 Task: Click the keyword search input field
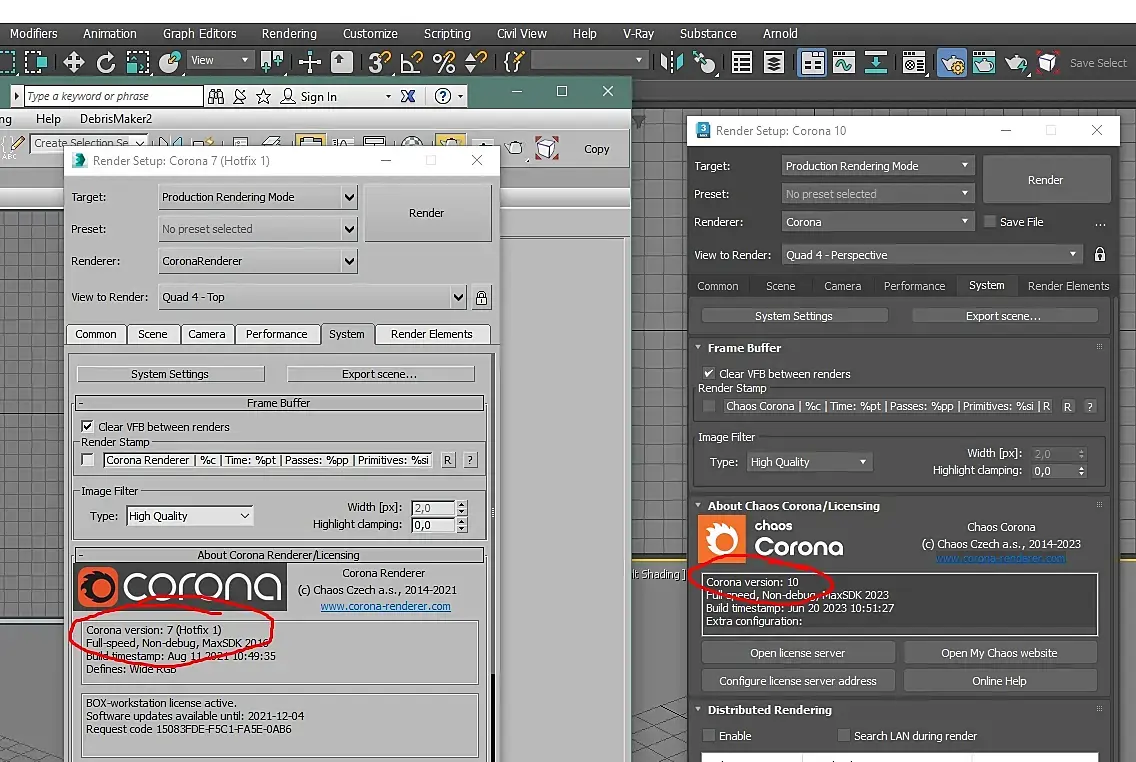113,96
